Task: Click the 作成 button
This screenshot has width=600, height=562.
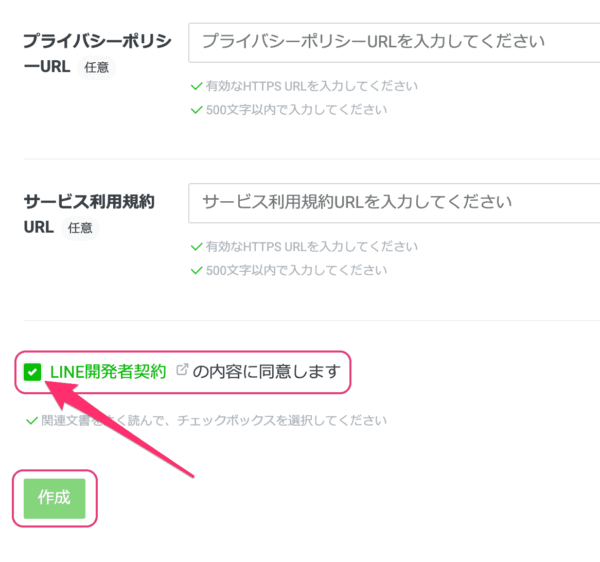Action: click(x=54, y=498)
